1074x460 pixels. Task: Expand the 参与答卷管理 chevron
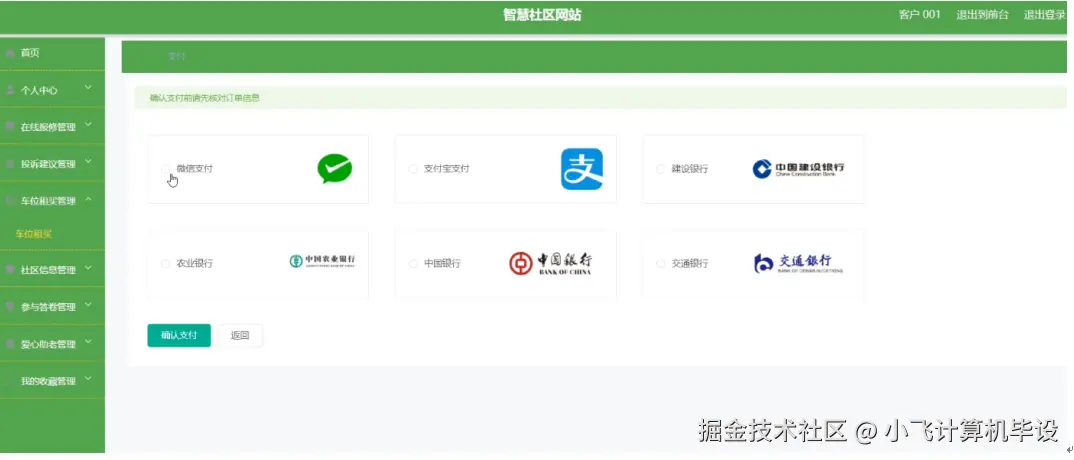click(x=88, y=305)
